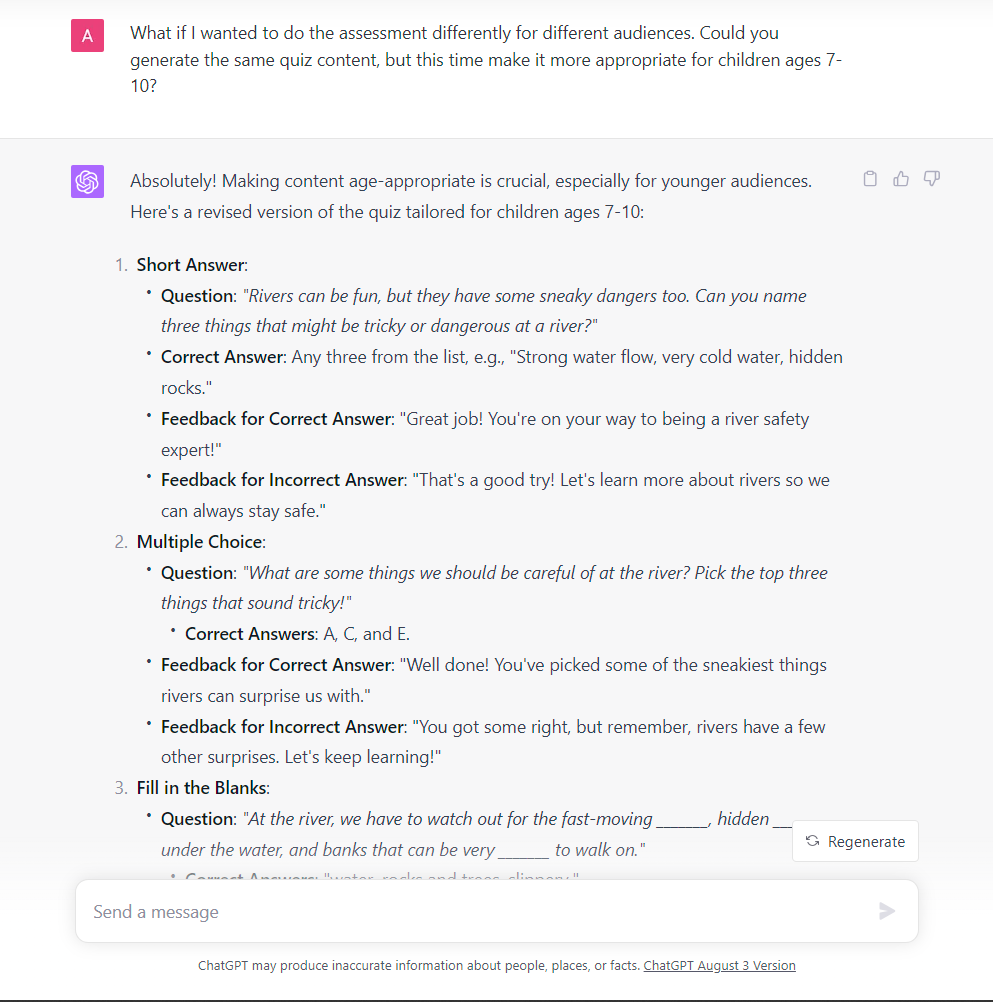
Task: Click the 'What are some things' question text
Action: tap(537, 573)
